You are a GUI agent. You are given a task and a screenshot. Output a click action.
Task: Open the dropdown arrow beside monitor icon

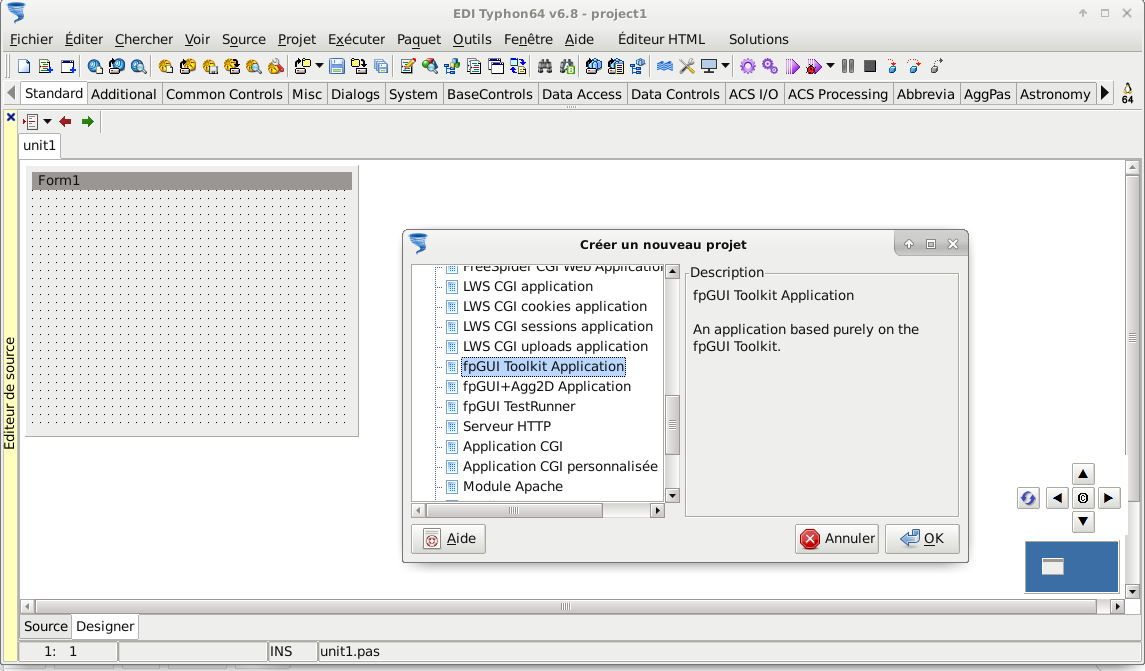pos(725,66)
